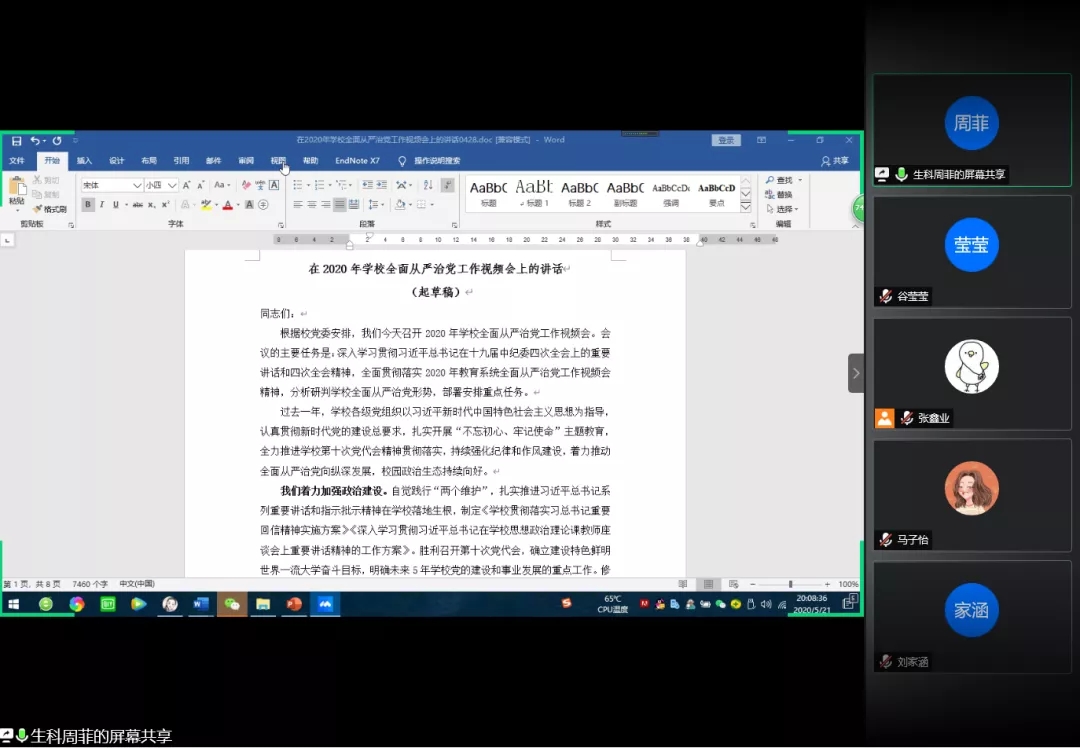1080x748 pixels.
Task: Click the Paste (粘贴) clipboard icon
Action: coord(17,190)
